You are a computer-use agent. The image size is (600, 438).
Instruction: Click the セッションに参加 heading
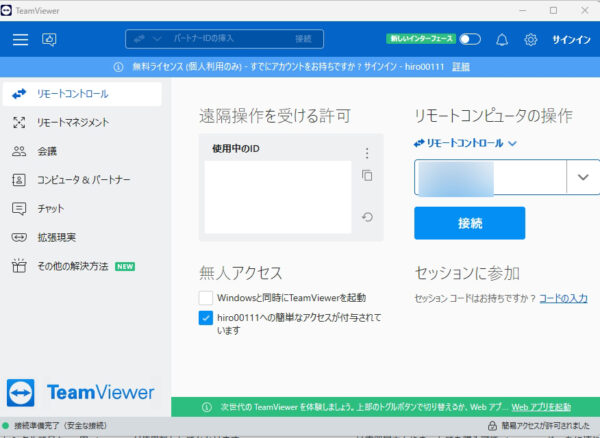(467, 273)
